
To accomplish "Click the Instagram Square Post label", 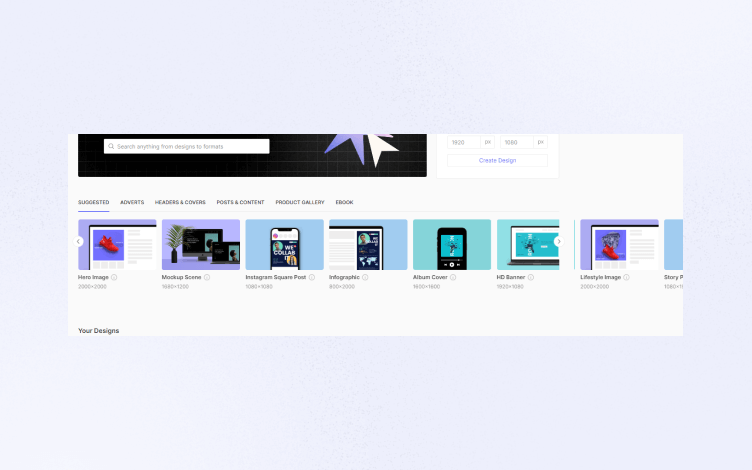I will click(x=276, y=277).
